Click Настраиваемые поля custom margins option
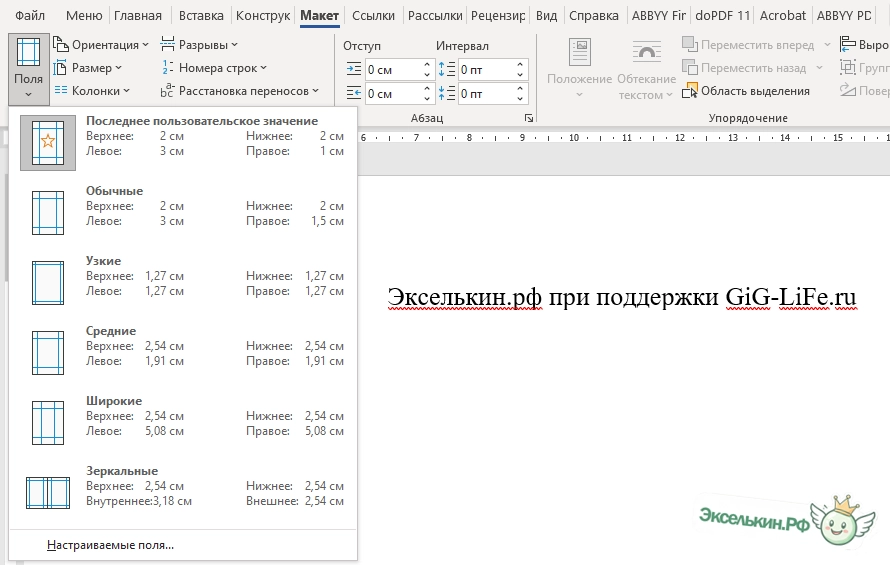Viewport: 890px width, 565px height. (x=110, y=545)
